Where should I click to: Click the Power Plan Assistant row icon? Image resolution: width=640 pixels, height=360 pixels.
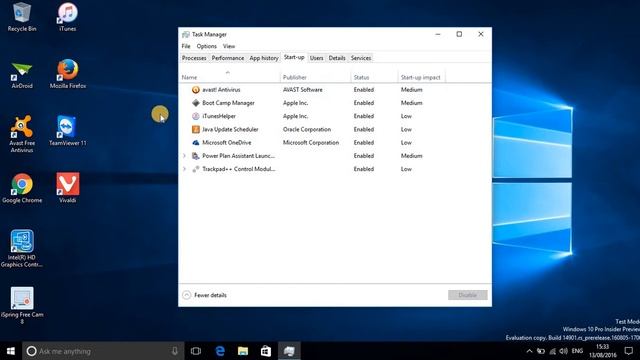pyautogui.click(x=196, y=156)
